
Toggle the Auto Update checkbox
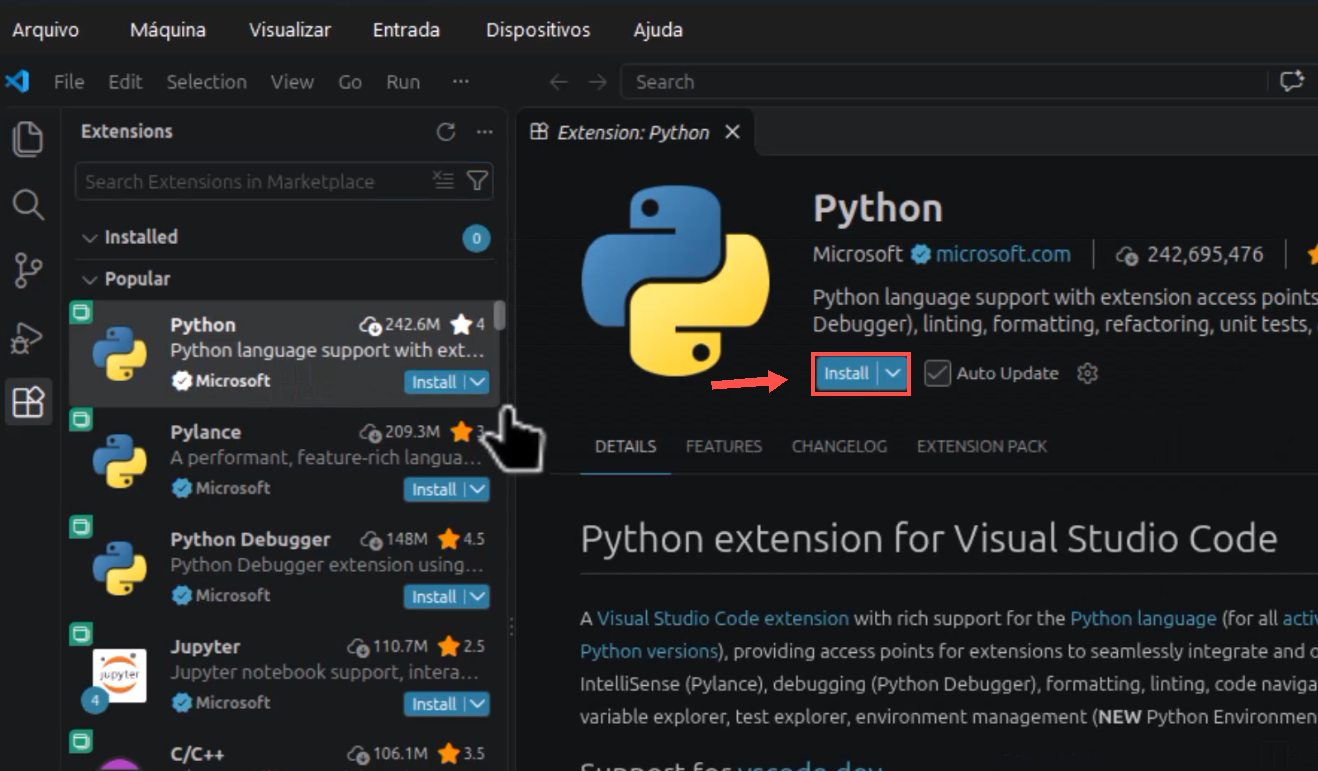coord(937,373)
